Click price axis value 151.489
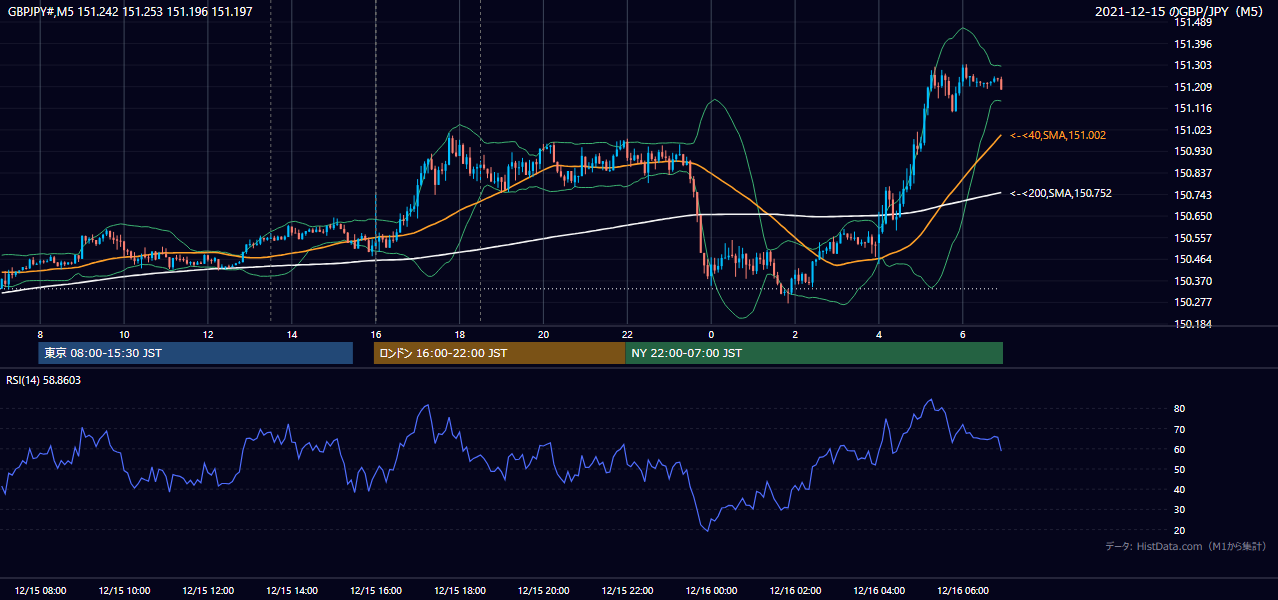 point(1193,23)
